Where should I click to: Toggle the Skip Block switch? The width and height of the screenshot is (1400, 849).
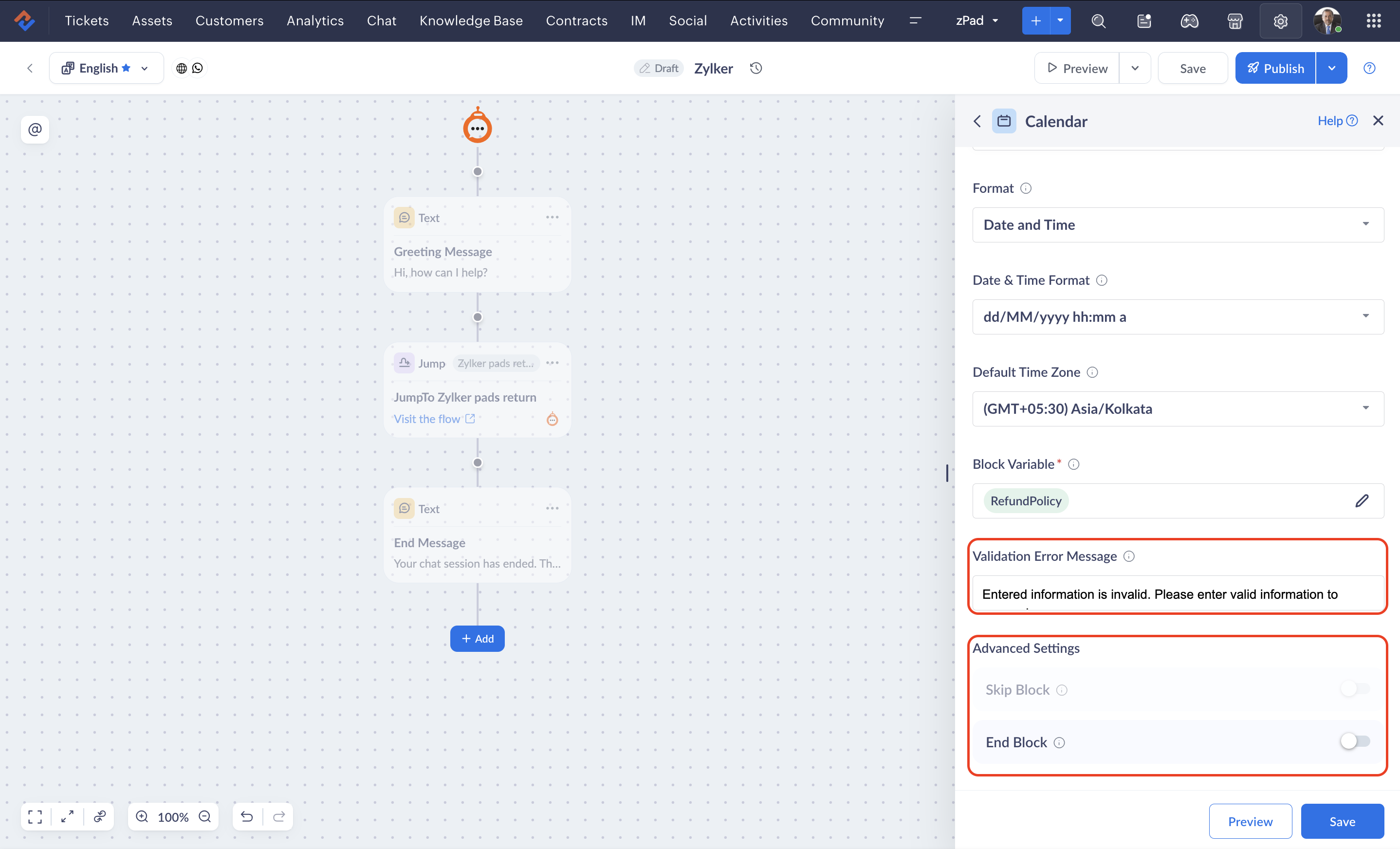(x=1355, y=689)
